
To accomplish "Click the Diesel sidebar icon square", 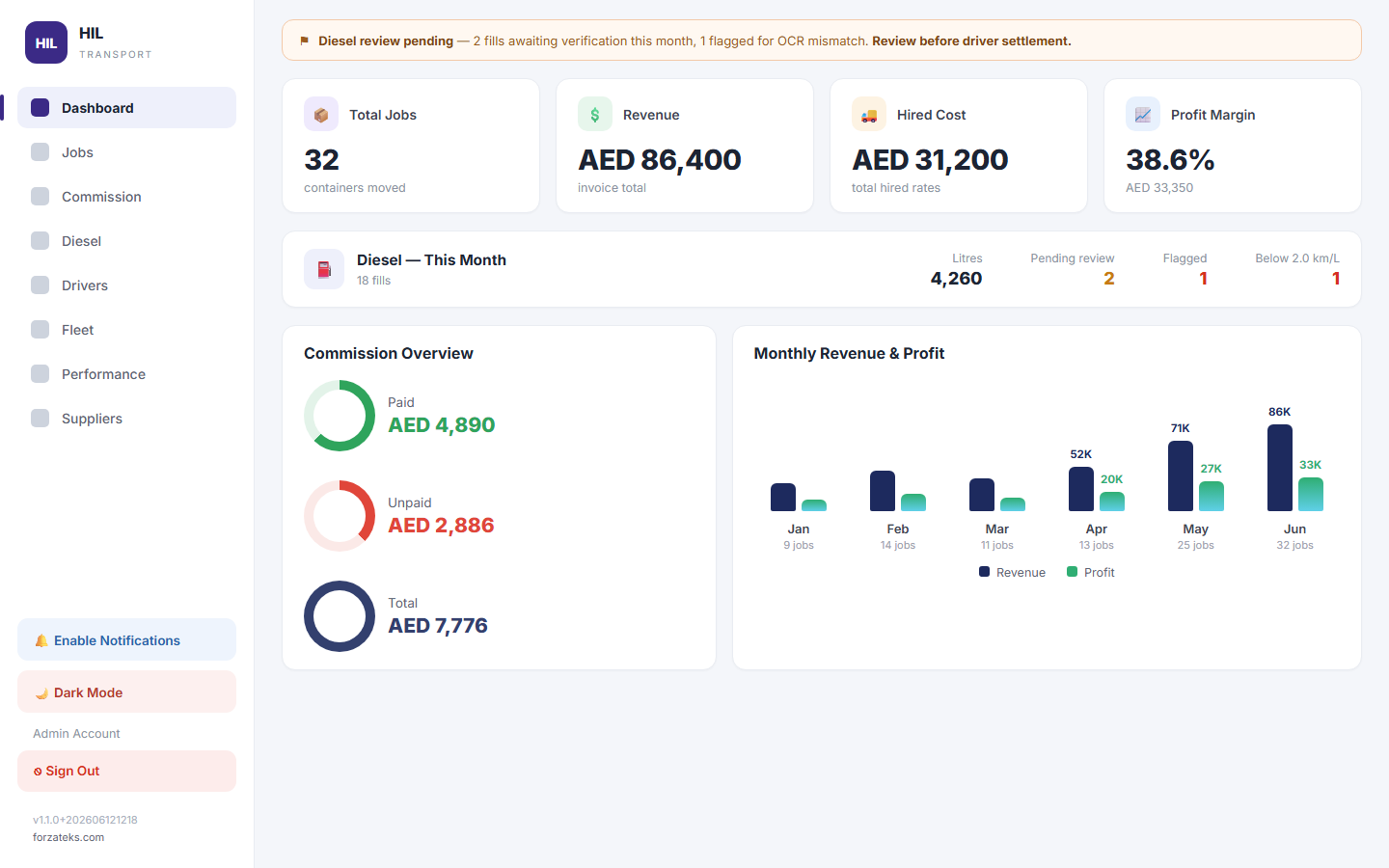I will [40, 240].
